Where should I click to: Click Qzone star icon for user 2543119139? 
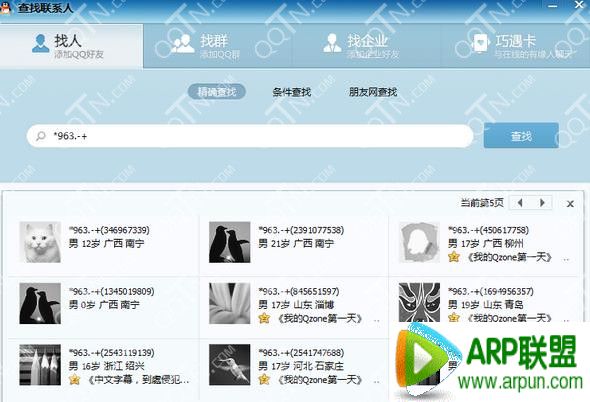tap(75, 380)
